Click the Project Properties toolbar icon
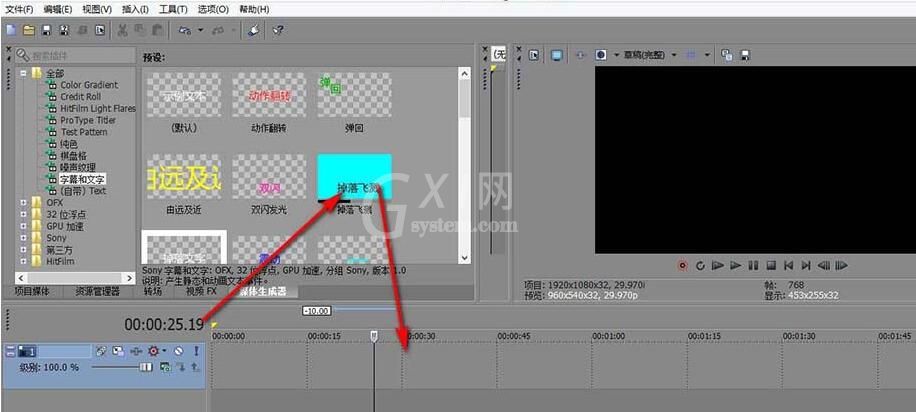 click(100, 30)
